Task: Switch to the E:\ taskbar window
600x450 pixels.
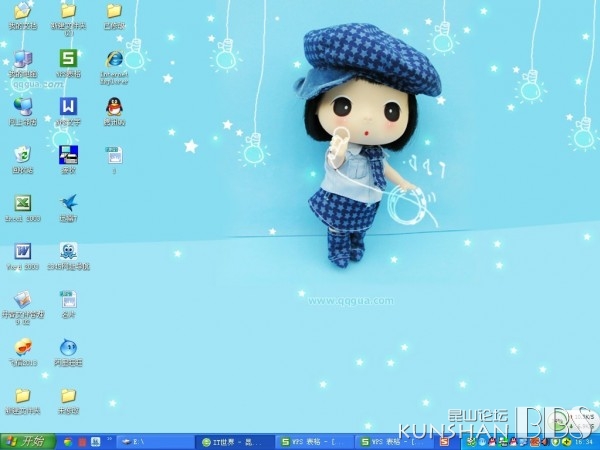Action: pyautogui.click(x=155, y=442)
